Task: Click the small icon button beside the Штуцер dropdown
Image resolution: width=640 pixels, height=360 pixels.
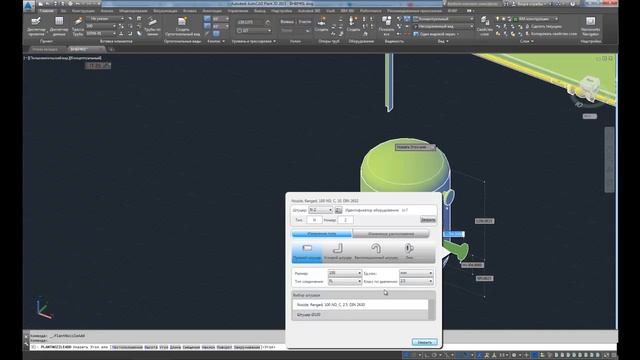Action: click(338, 210)
